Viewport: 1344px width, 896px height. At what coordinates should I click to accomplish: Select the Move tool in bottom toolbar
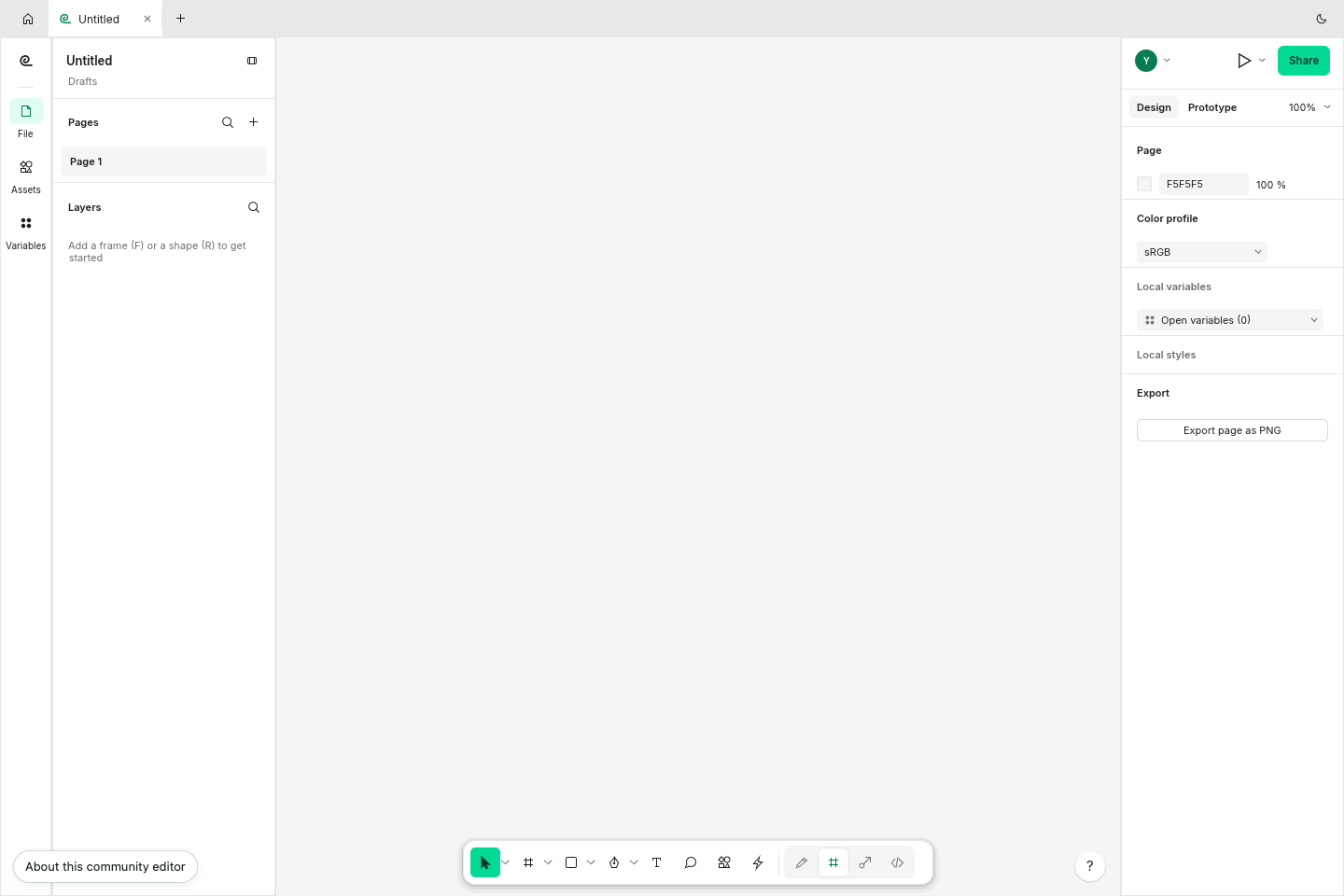[x=485, y=862]
